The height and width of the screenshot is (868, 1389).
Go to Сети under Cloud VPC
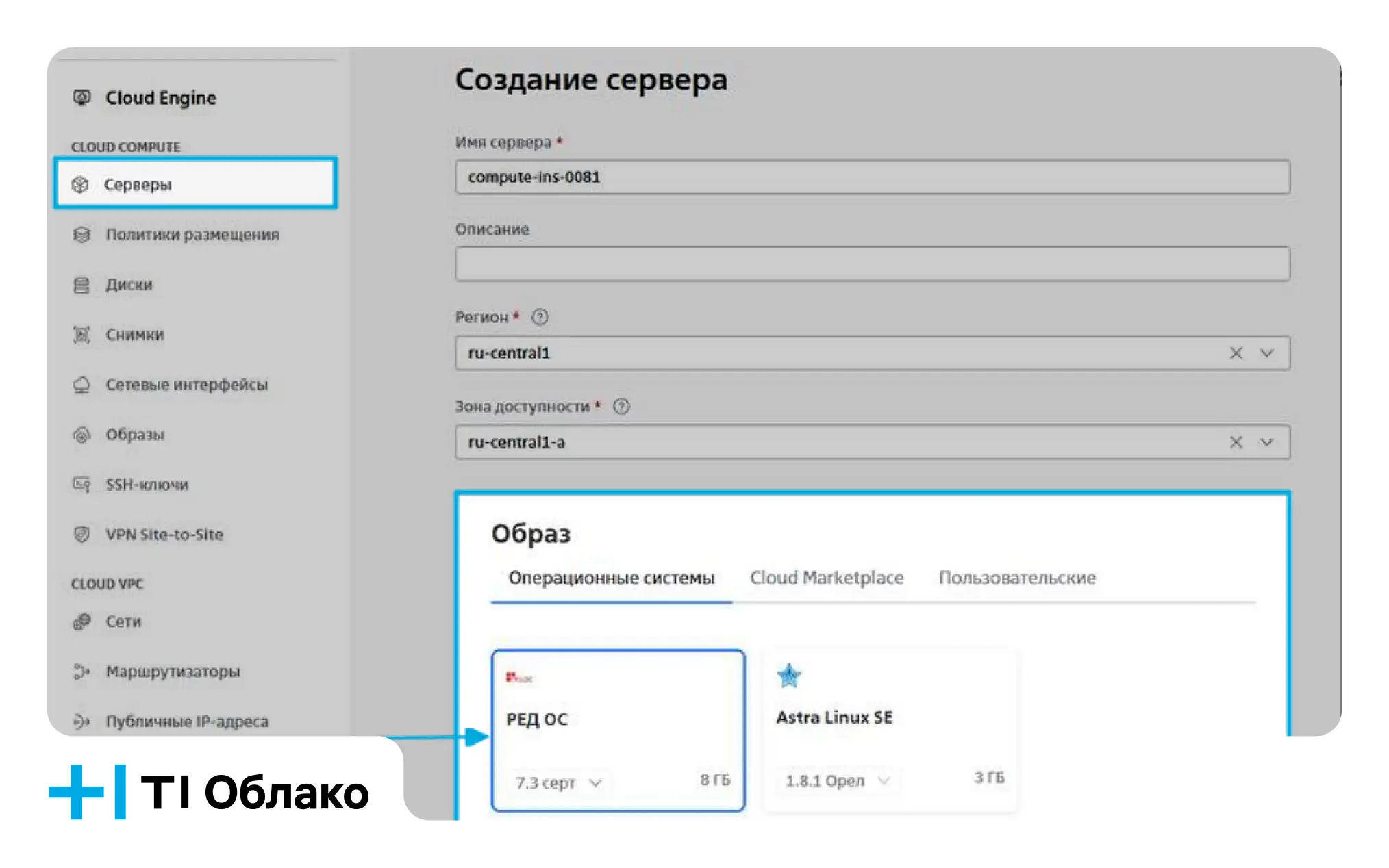click(123, 622)
